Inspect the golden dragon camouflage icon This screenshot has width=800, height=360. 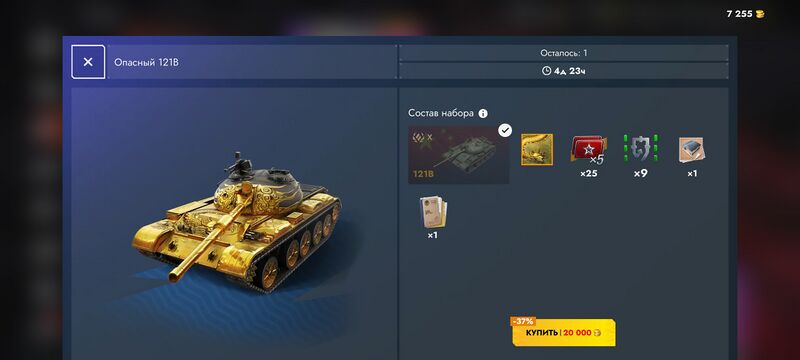point(537,149)
